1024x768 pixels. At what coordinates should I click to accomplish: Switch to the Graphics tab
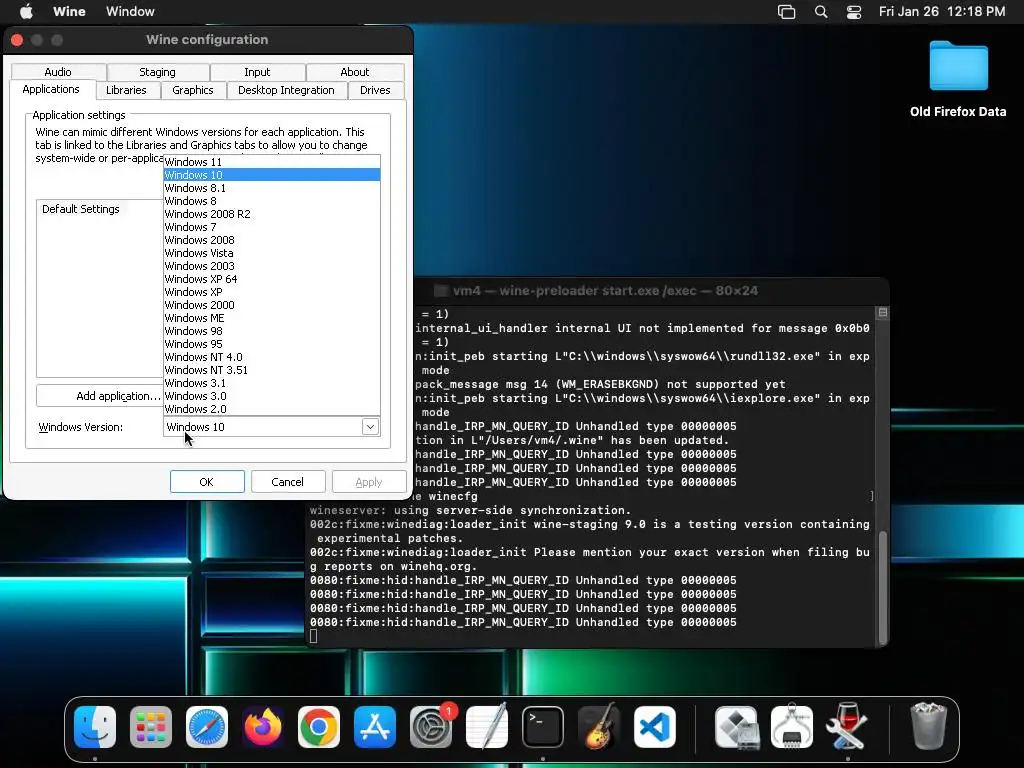[x=193, y=90]
